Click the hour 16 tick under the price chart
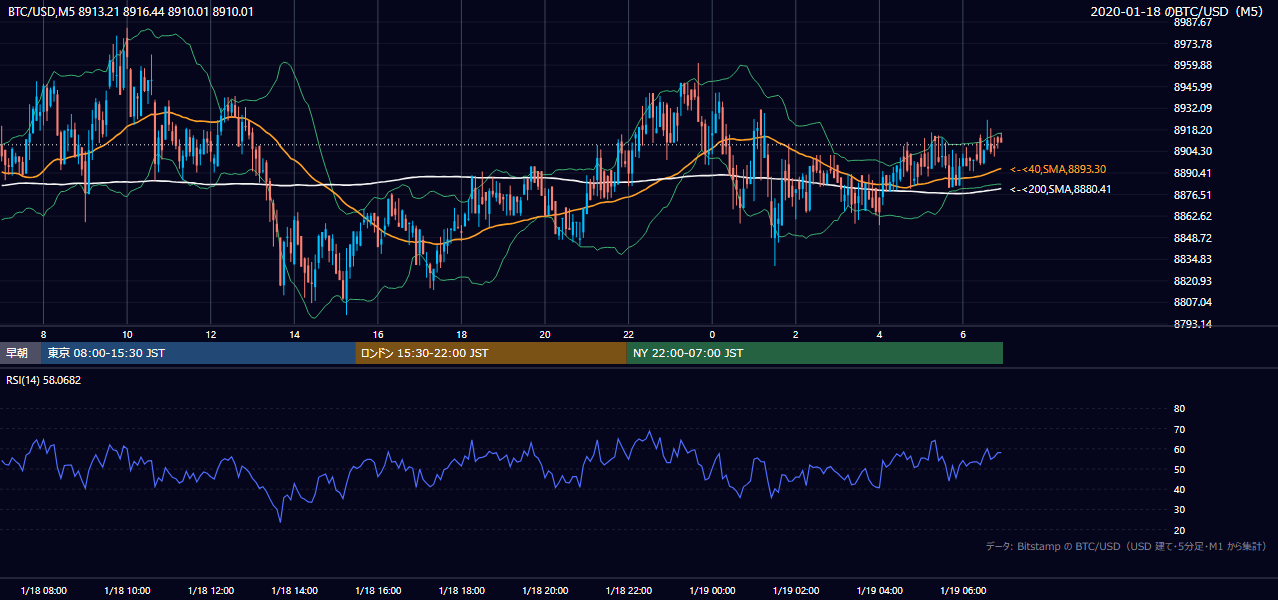The height and width of the screenshot is (600, 1278). (377, 334)
